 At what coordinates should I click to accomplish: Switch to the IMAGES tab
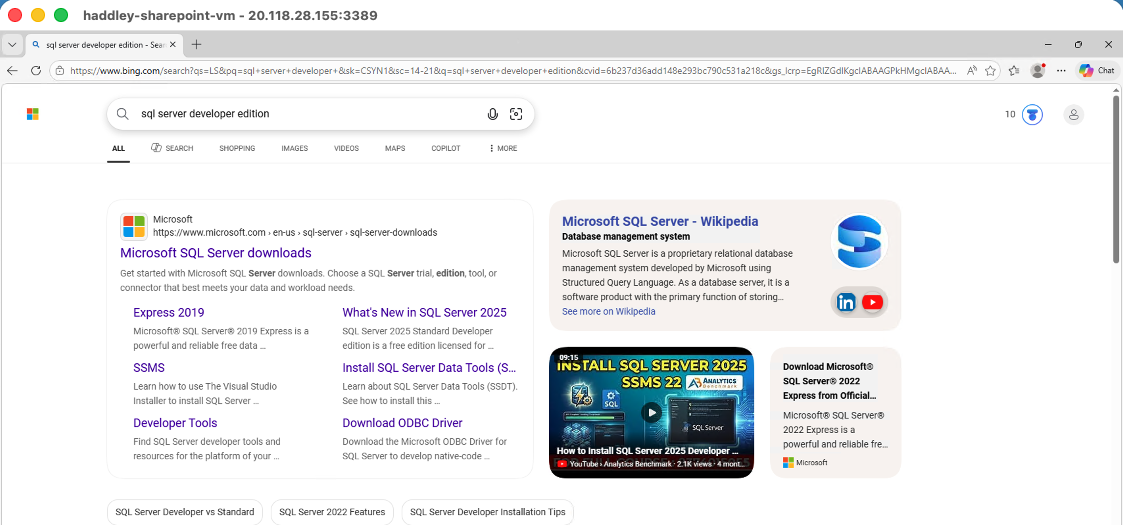[294, 148]
